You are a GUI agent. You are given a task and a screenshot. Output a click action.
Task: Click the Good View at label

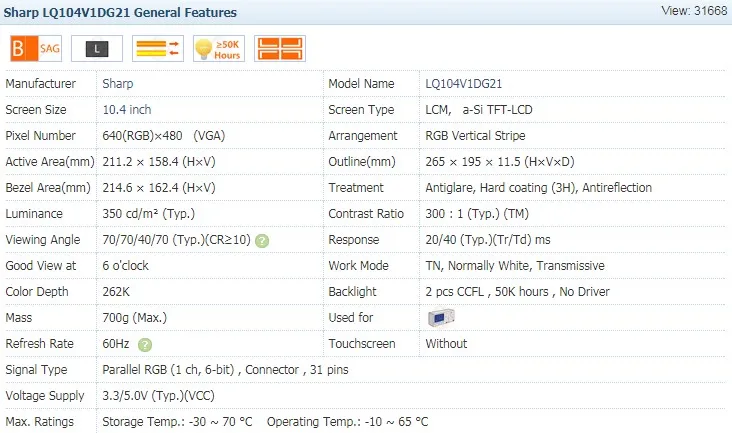41,266
